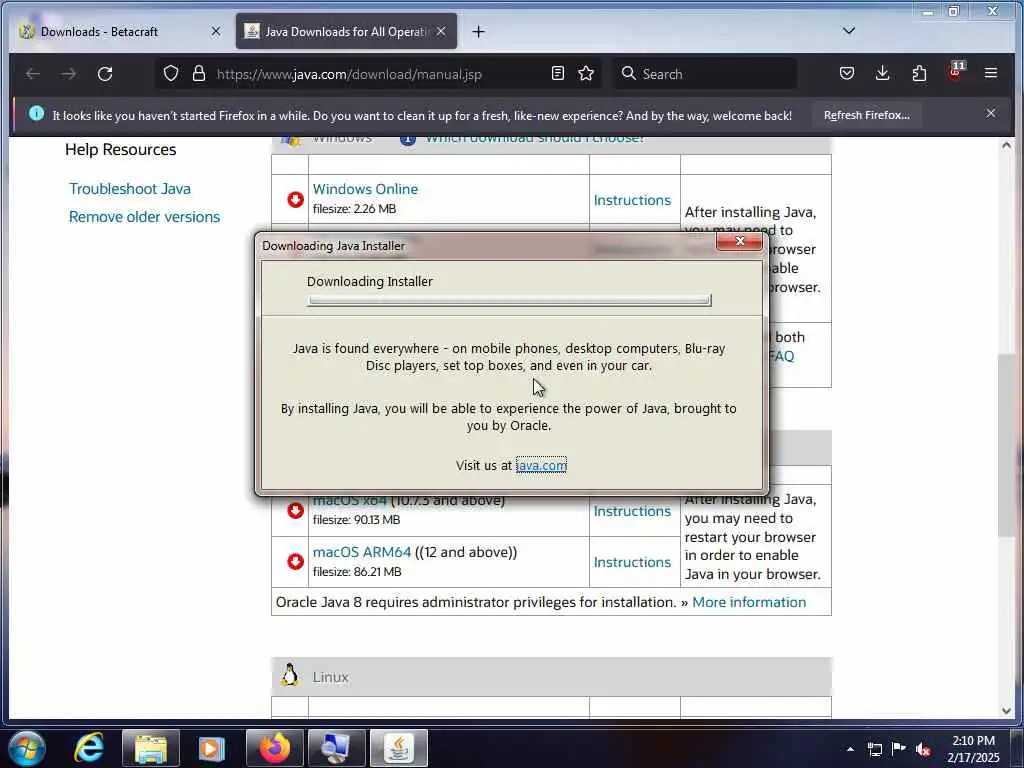Launch Internet Explorer from the taskbar
The height and width of the screenshot is (768, 1024).
(89, 748)
